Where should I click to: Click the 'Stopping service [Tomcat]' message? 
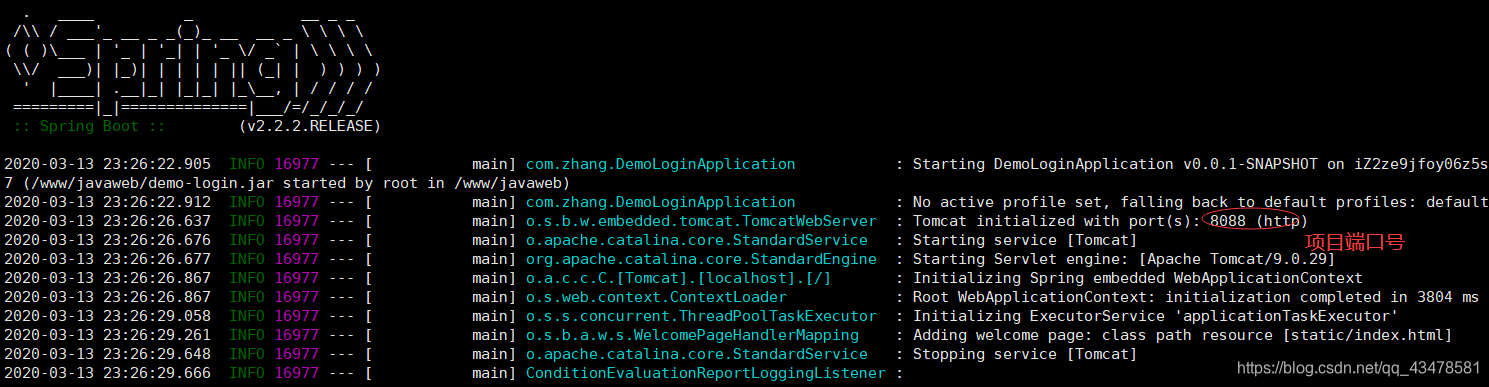pyautogui.click(x=1025, y=354)
